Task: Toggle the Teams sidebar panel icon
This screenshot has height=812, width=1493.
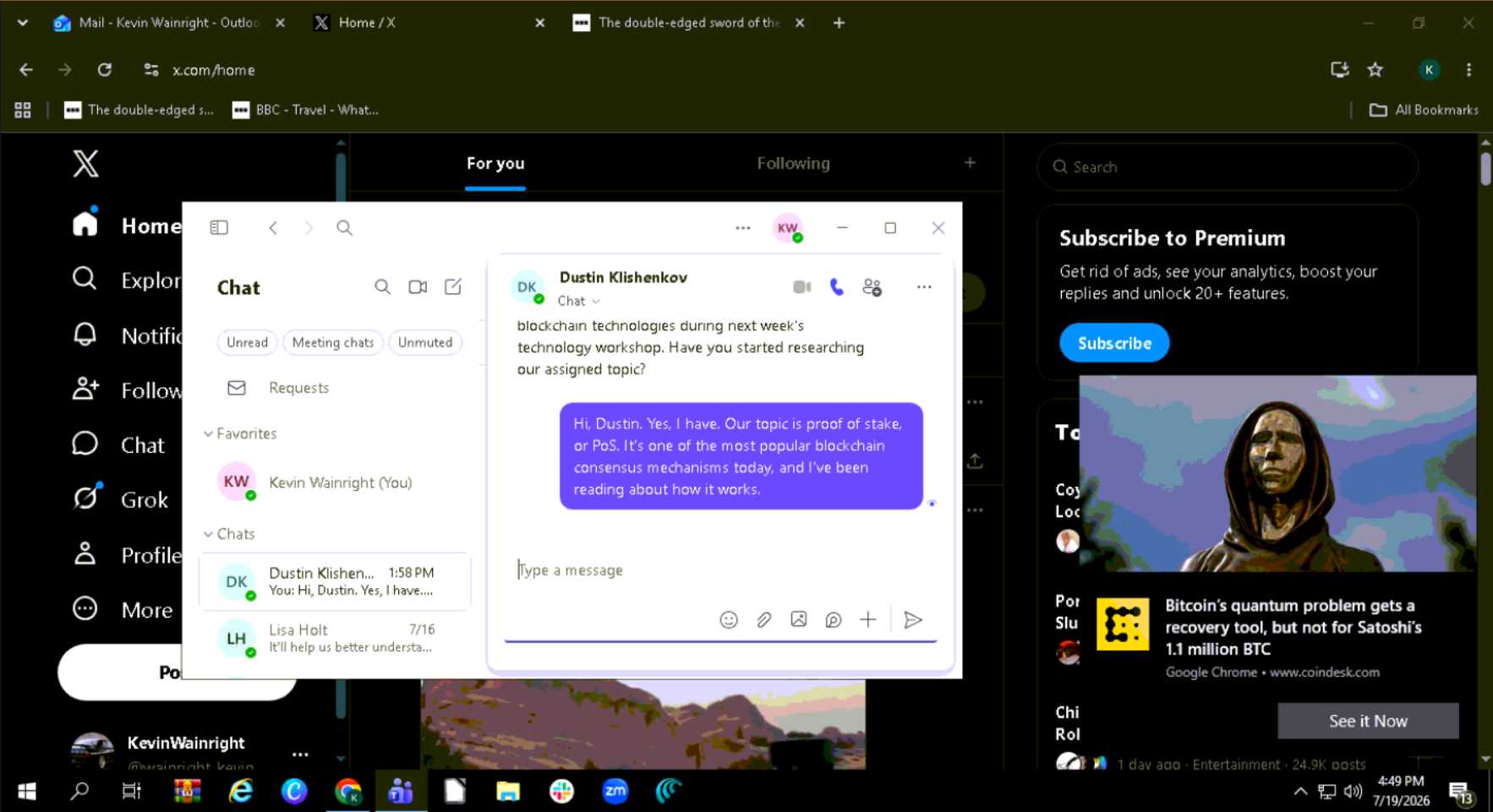Action: click(219, 227)
